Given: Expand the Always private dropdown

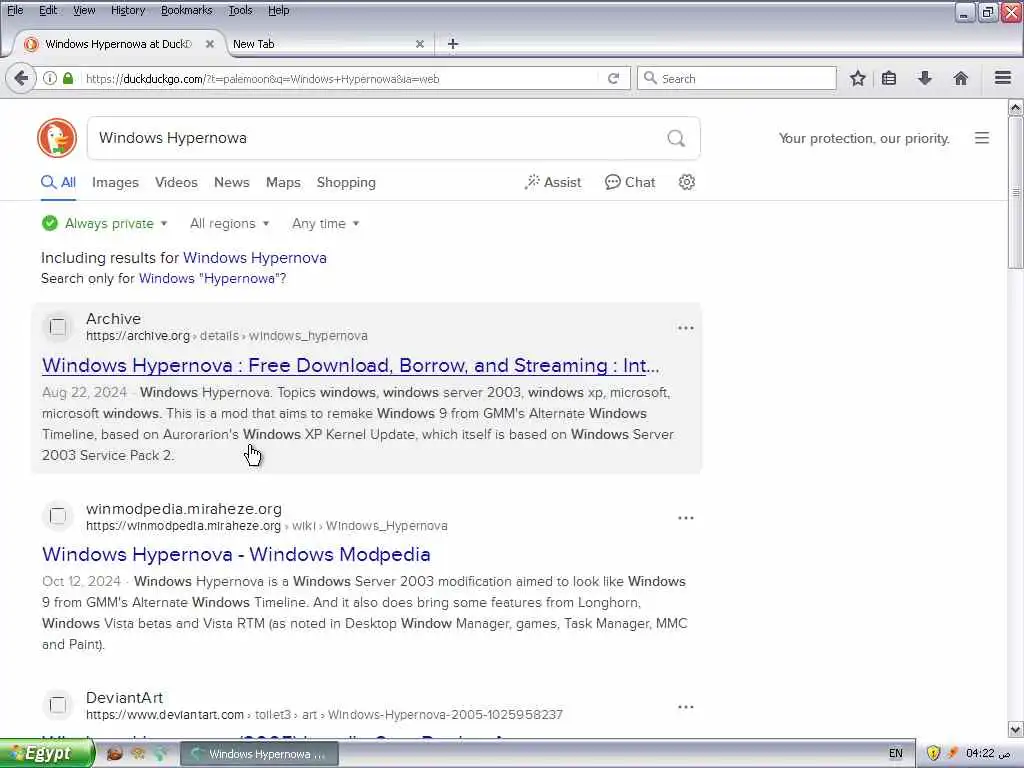Looking at the screenshot, I should [x=104, y=223].
